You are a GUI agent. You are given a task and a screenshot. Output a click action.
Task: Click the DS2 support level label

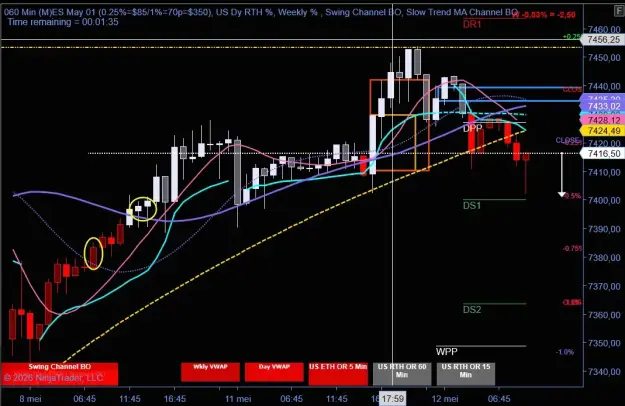tap(472, 310)
